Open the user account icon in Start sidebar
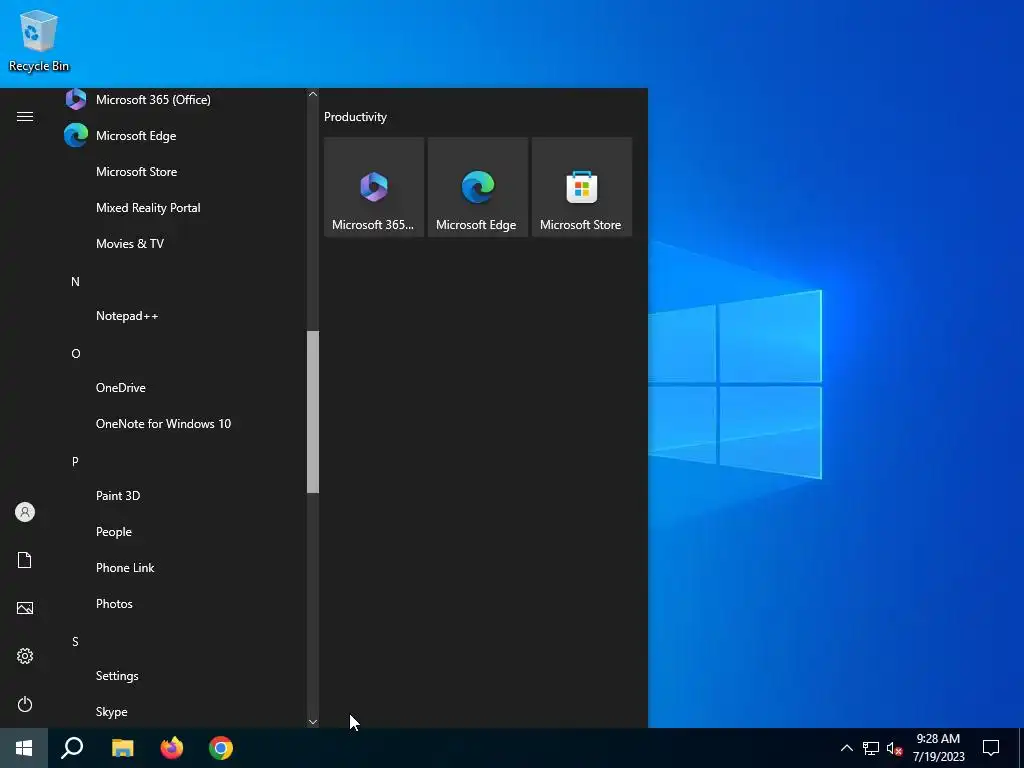This screenshot has width=1024, height=768. (x=25, y=512)
